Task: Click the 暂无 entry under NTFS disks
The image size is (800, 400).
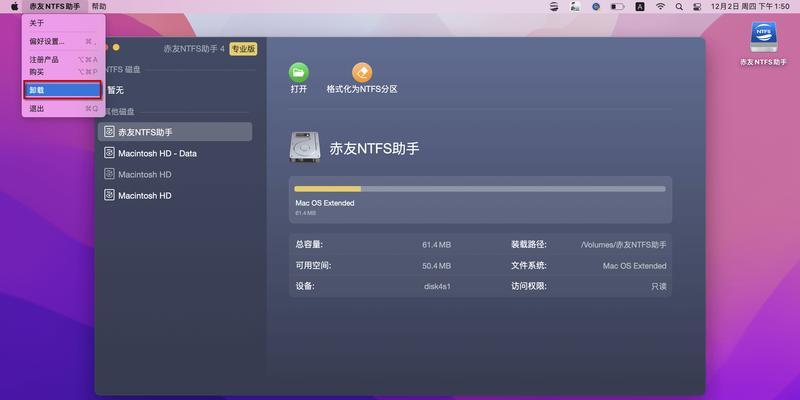Action: (115, 90)
